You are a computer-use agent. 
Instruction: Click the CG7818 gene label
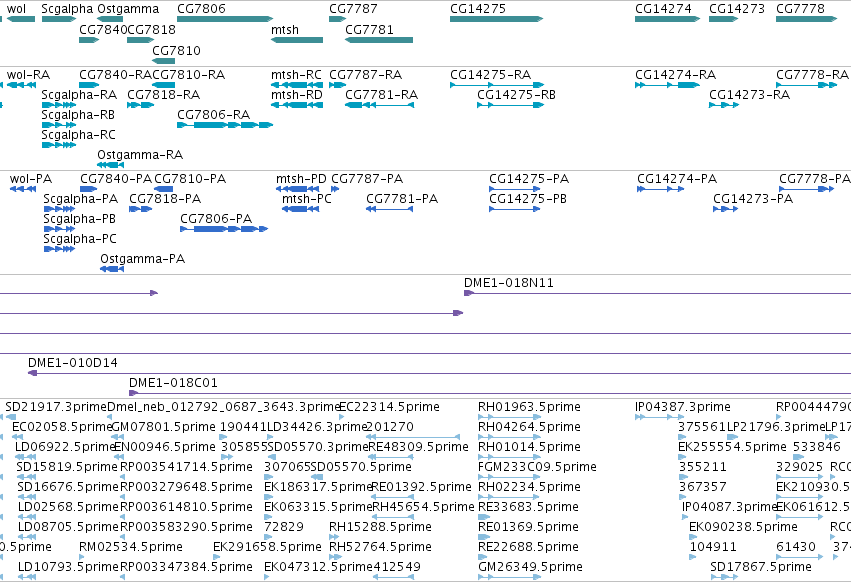151,30
